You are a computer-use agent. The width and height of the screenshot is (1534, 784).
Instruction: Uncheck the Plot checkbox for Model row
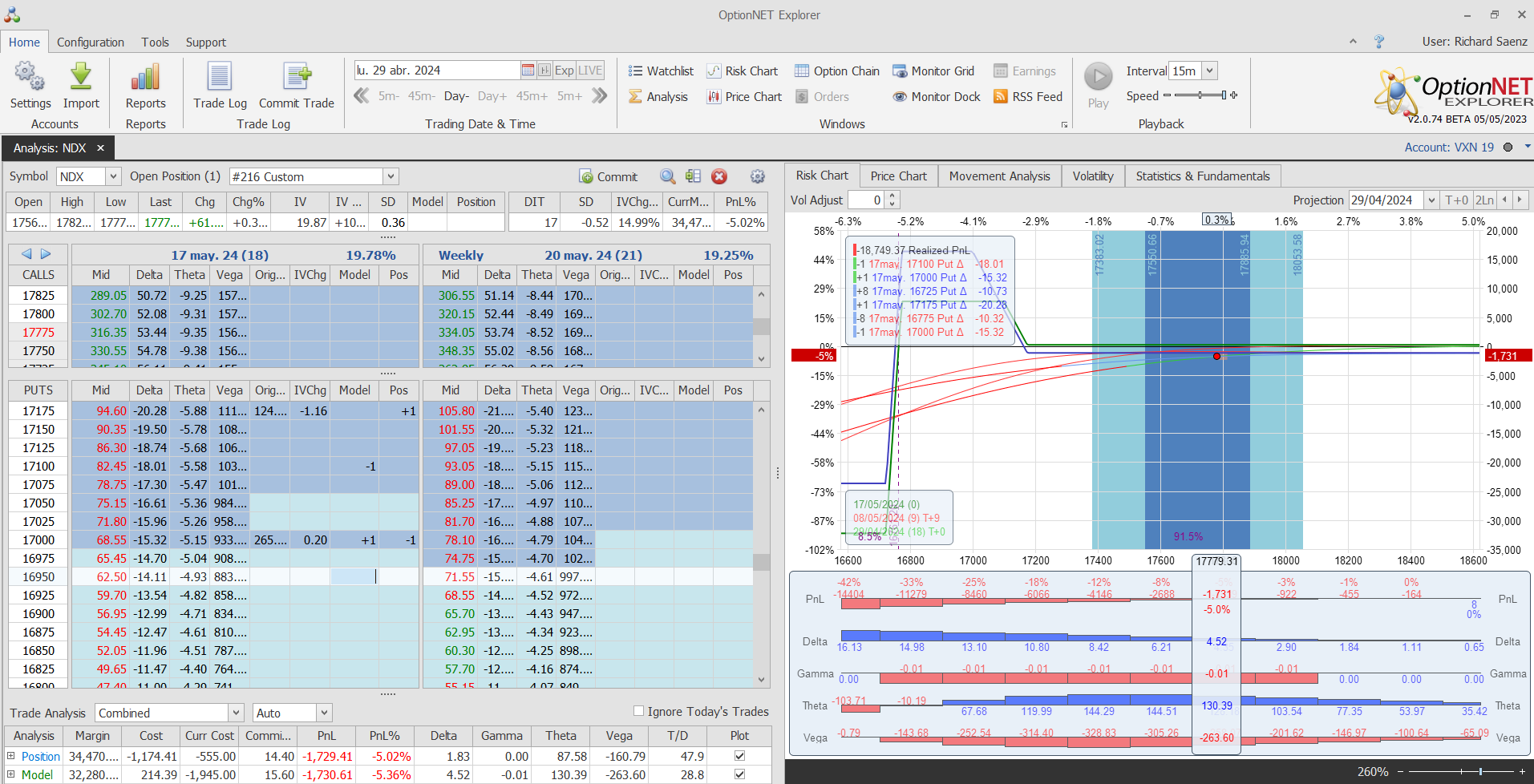click(x=739, y=774)
